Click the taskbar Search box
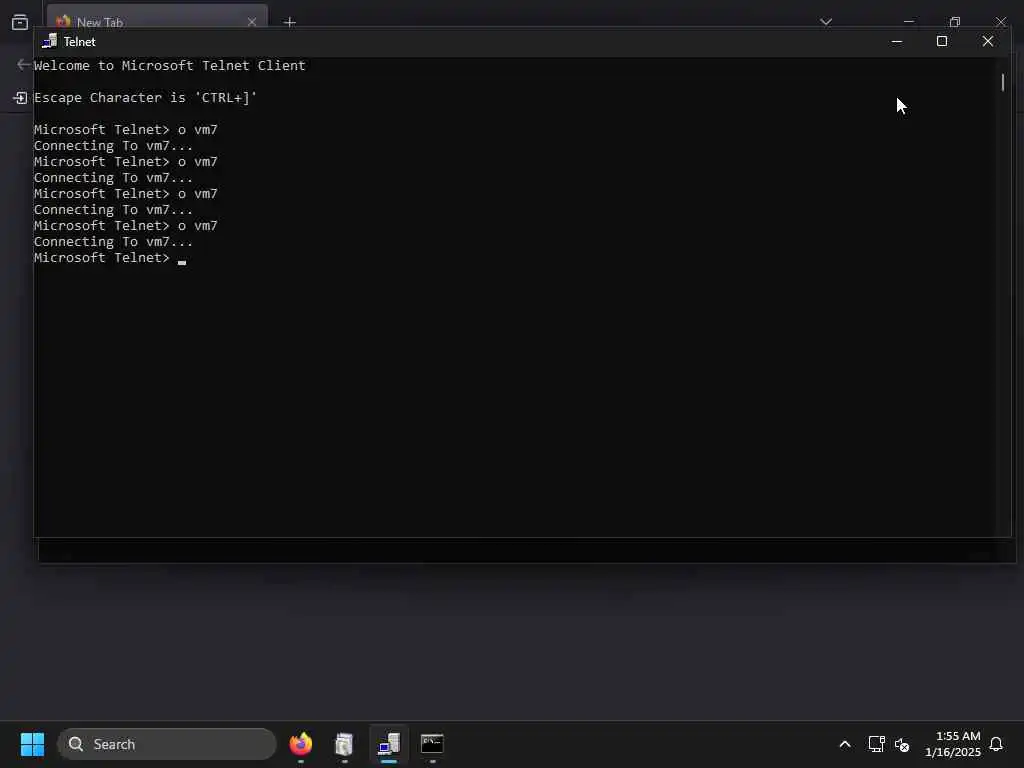The height and width of the screenshot is (768, 1024). click(167, 744)
